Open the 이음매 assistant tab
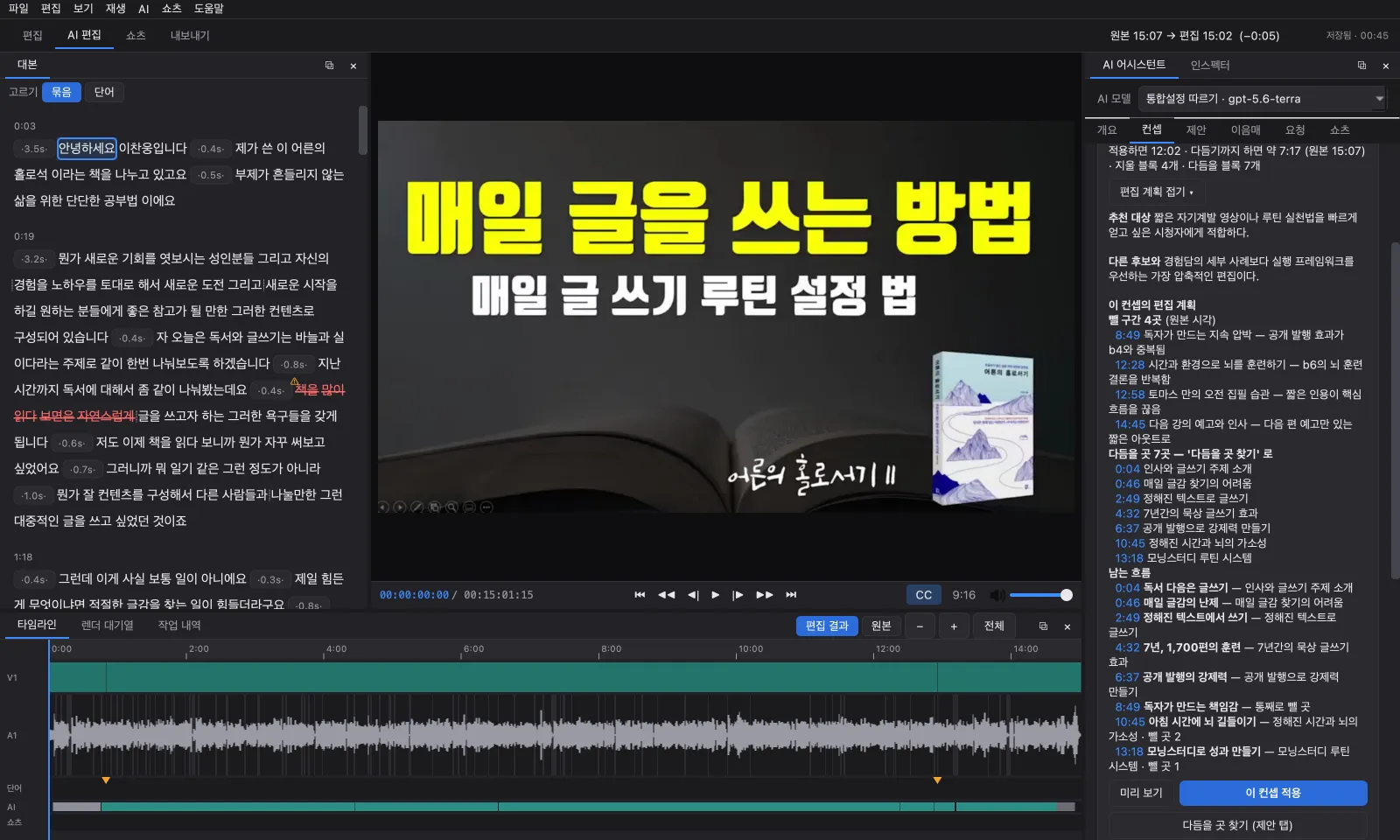This screenshot has height=840, width=1400. [x=1246, y=130]
